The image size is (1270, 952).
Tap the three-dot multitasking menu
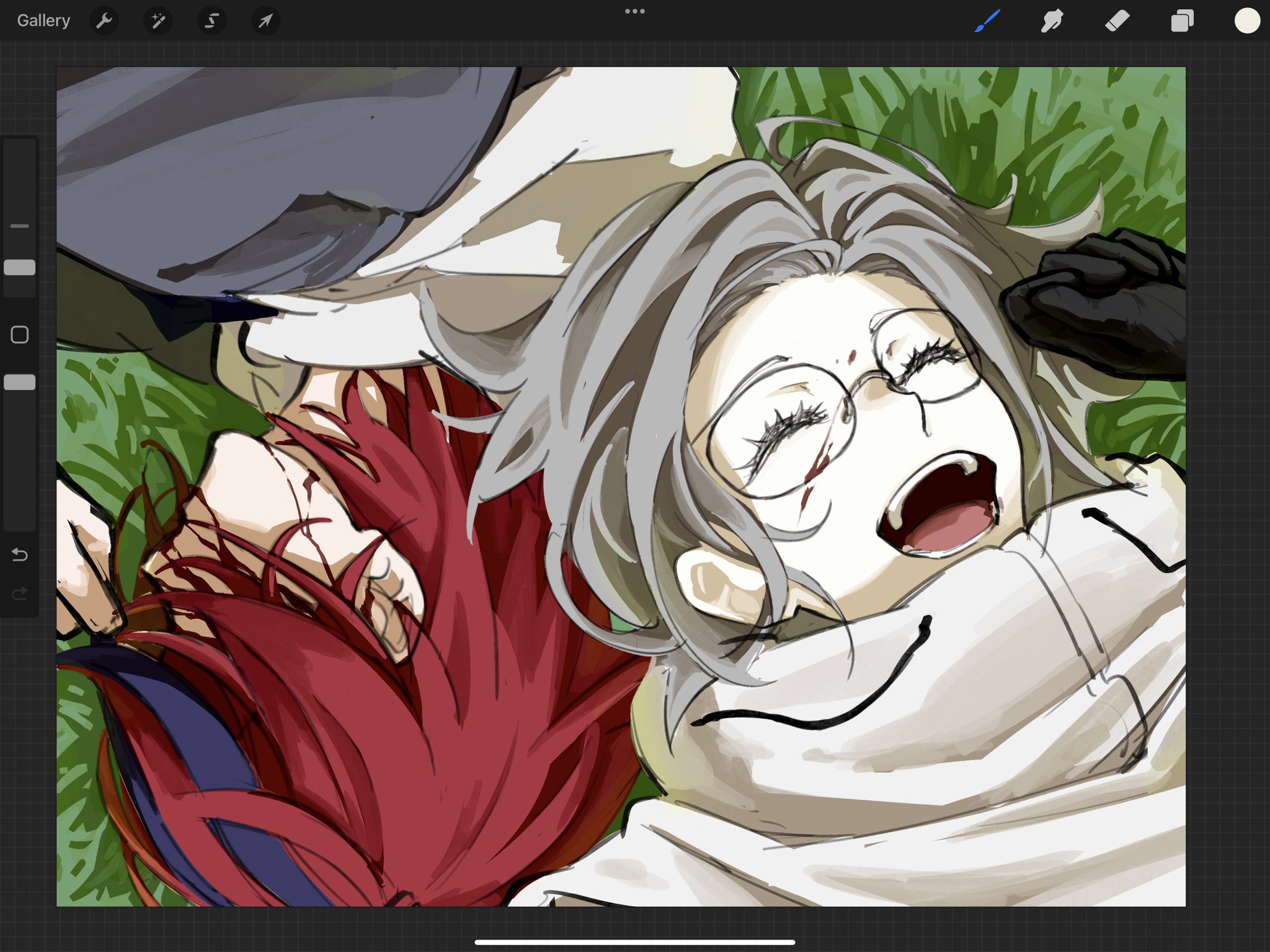[x=635, y=11]
